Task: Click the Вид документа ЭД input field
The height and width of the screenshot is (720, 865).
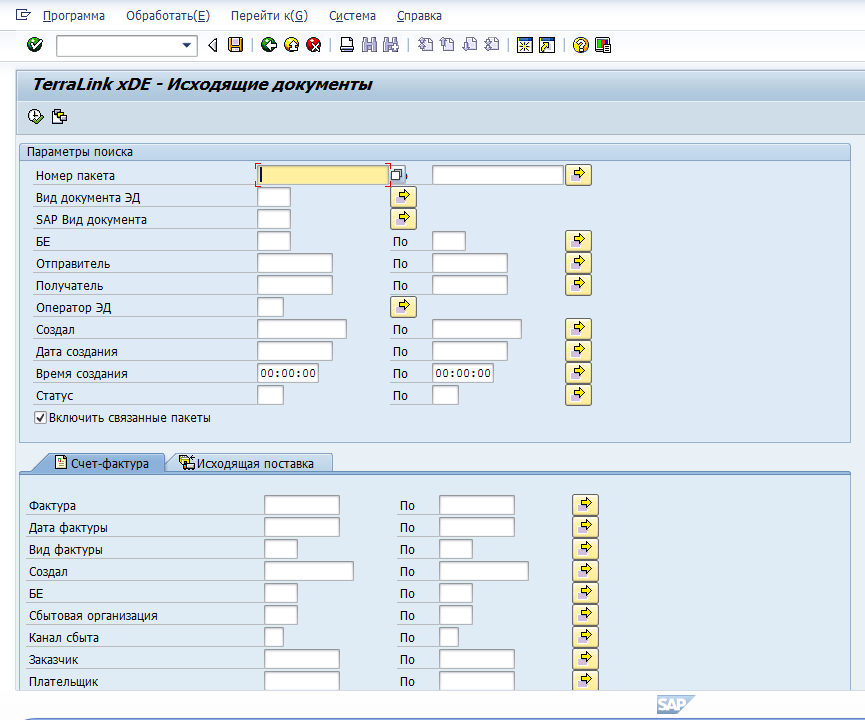Action: 274,197
